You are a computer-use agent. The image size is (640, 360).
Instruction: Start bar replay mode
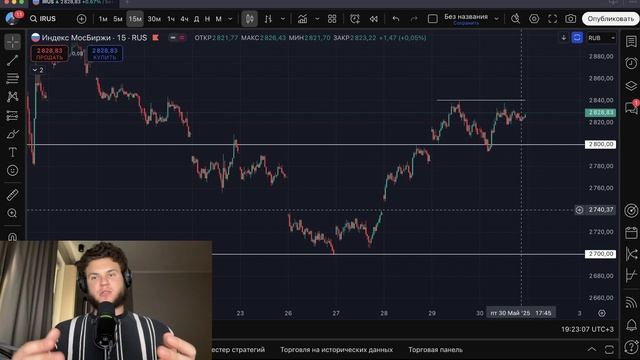pos(373,19)
